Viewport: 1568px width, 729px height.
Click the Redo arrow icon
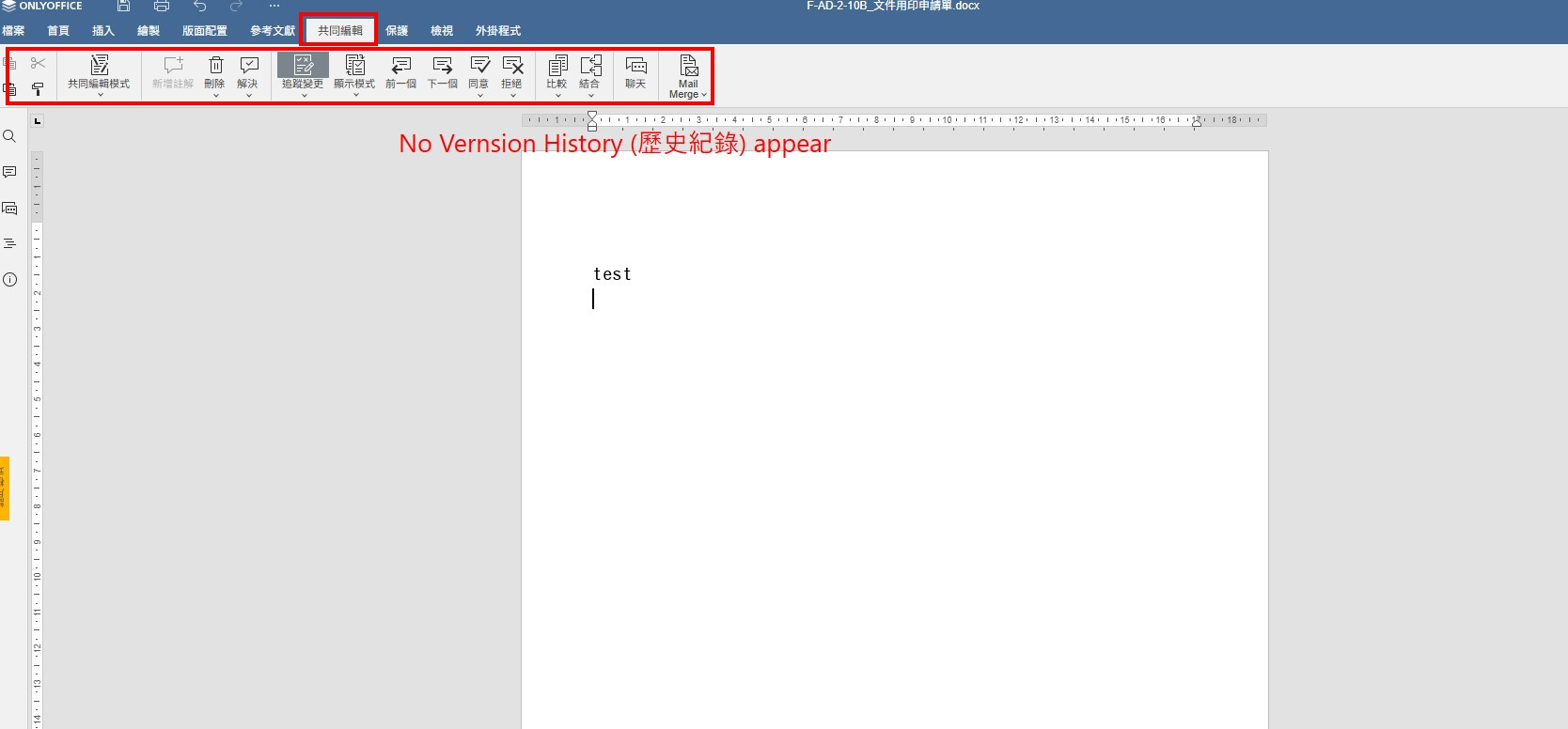pos(236,6)
